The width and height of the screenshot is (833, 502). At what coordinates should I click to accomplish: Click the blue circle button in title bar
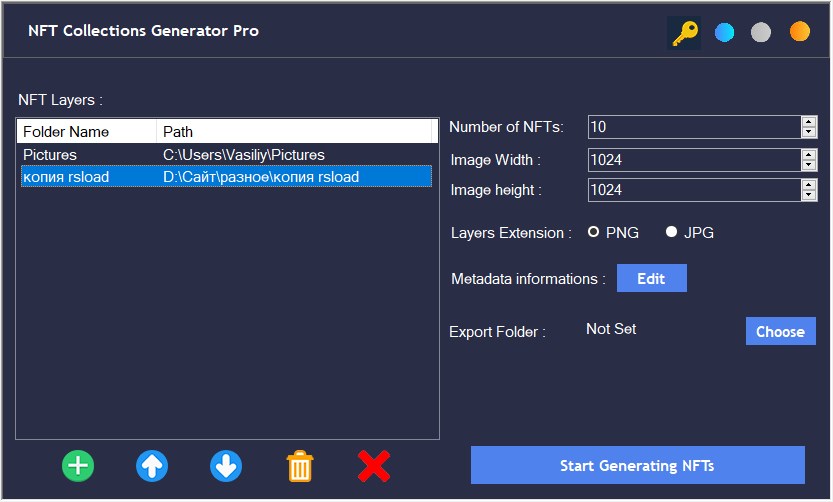(x=724, y=32)
